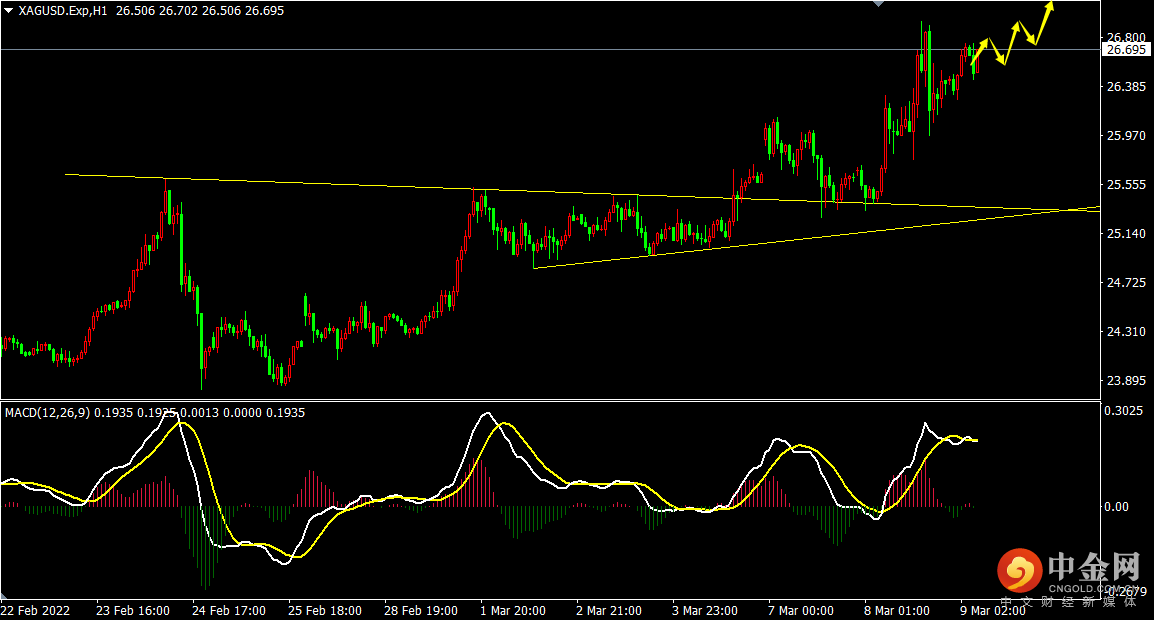Click the 7 Mar 00:00 time label
Screen dimensions: 1154x620
pyautogui.click(x=800, y=610)
